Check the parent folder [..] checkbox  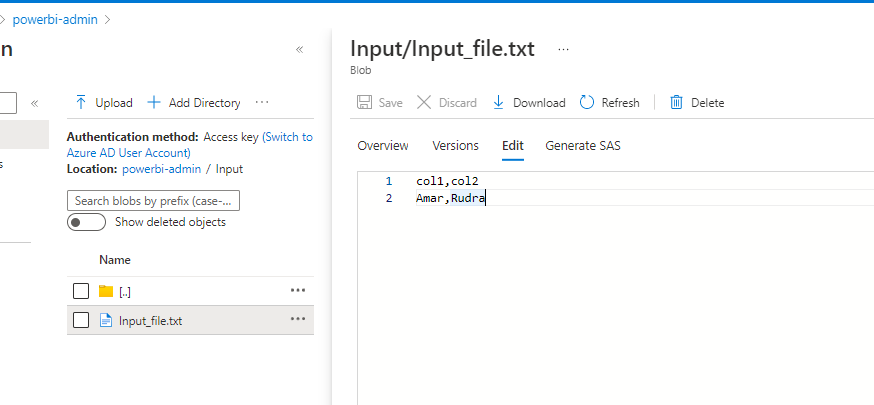[x=81, y=291]
